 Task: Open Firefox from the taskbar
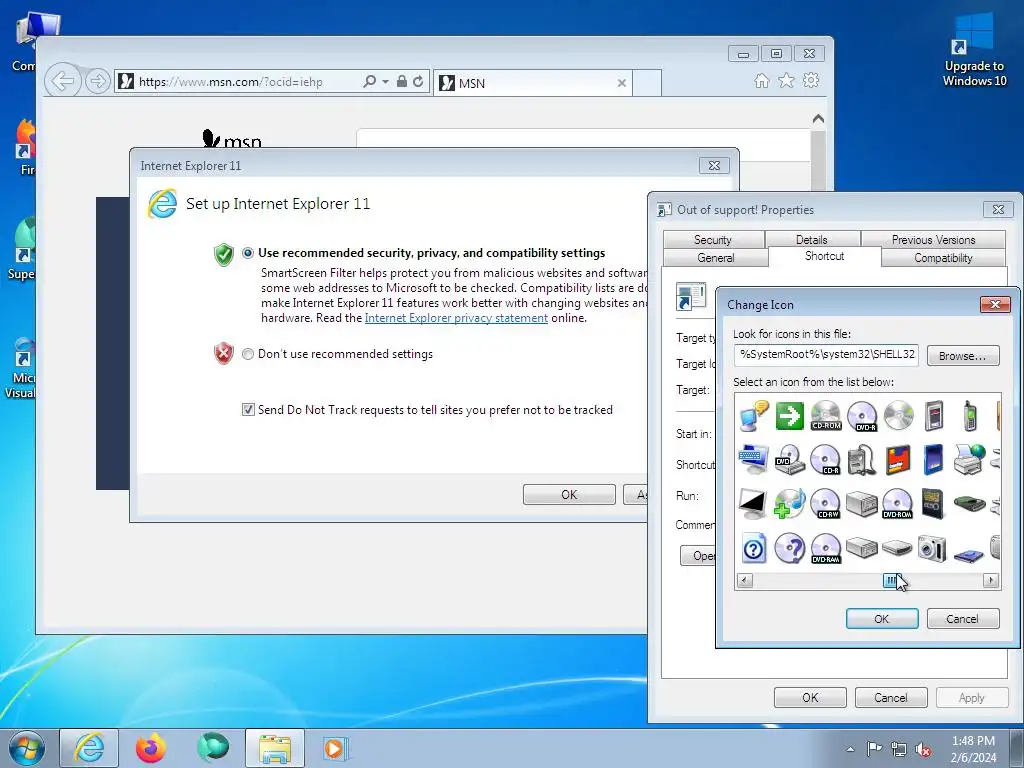[x=151, y=748]
